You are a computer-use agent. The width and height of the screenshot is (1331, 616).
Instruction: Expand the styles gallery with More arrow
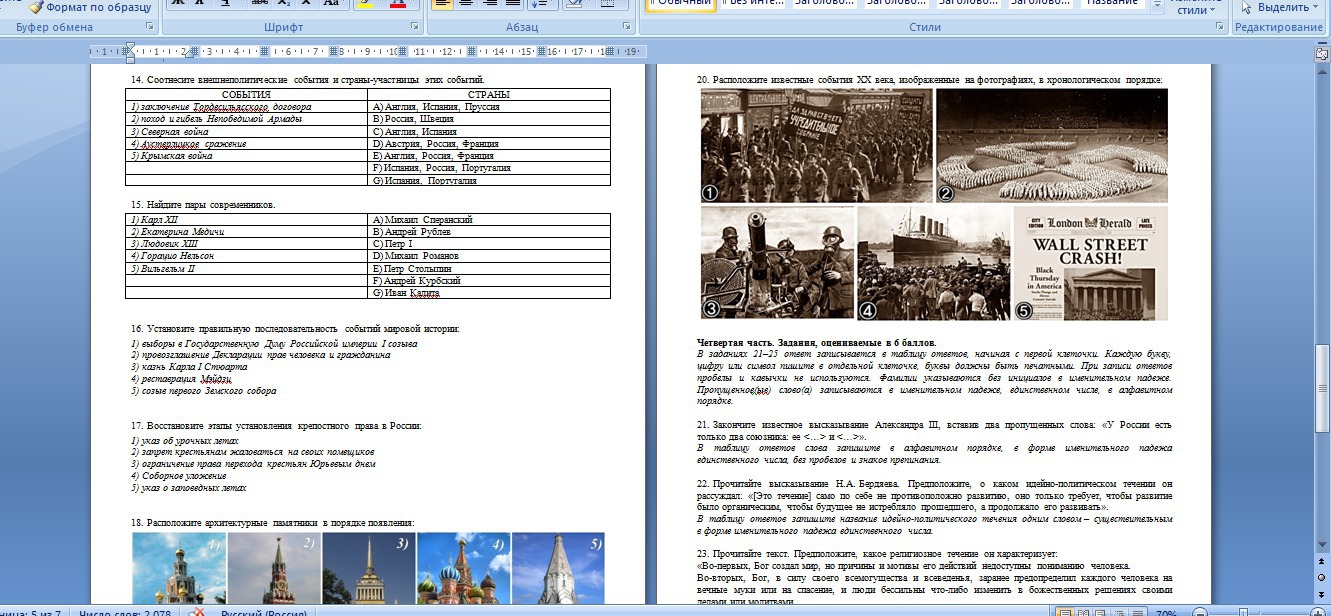(x=1157, y=6)
